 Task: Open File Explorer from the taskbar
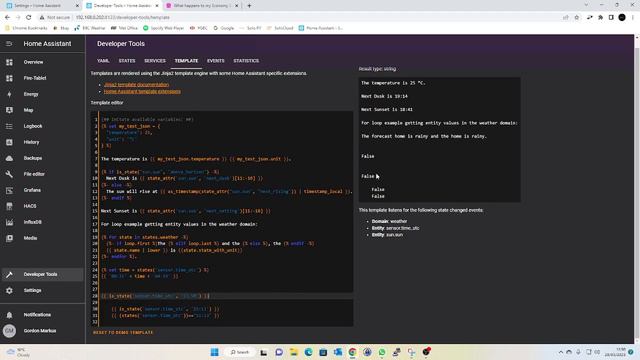tap(293, 352)
